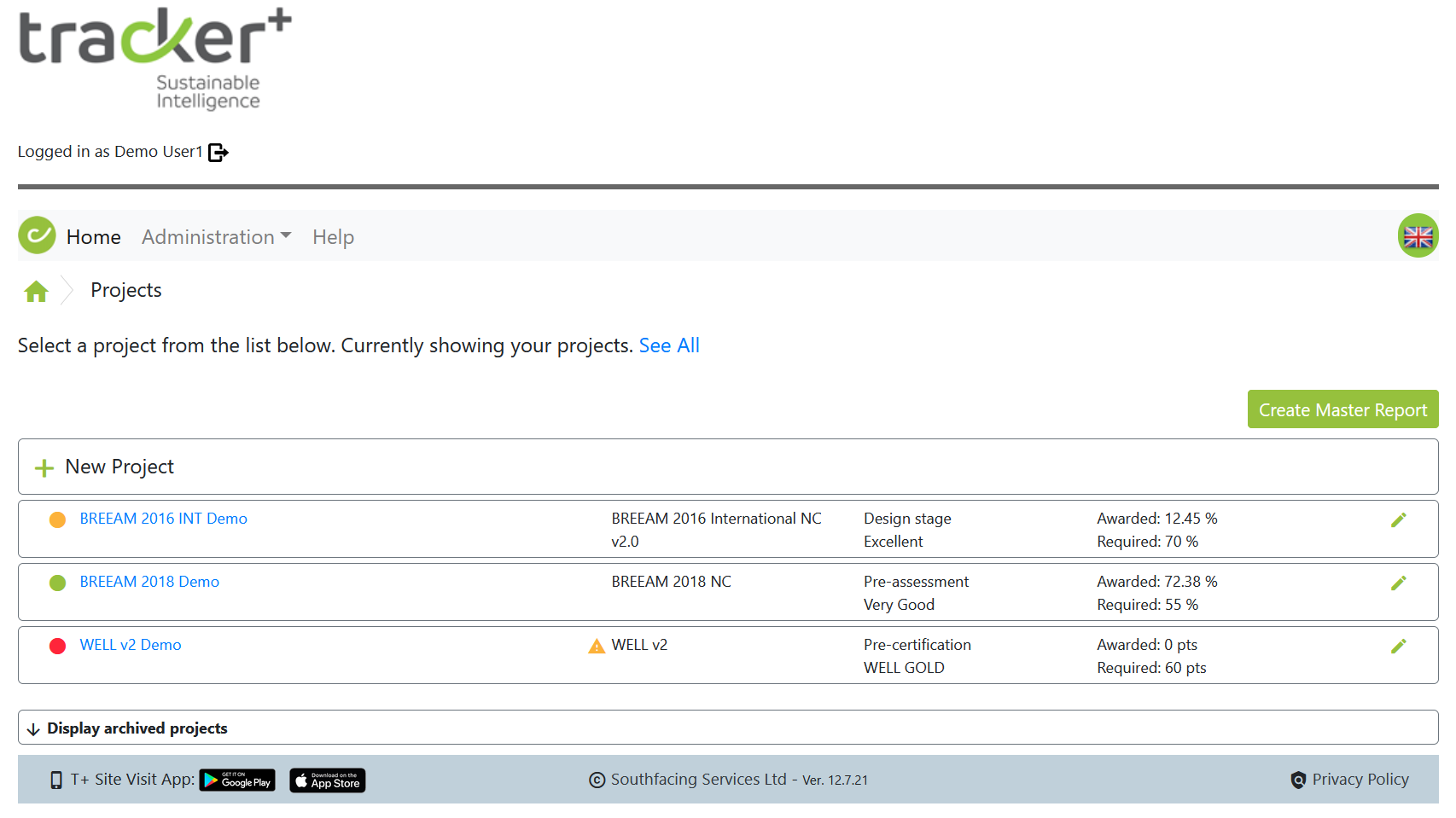The image size is (1456, 818).
Task: Click the 'Pre-assessment' stage text
Action: (916, 582)
